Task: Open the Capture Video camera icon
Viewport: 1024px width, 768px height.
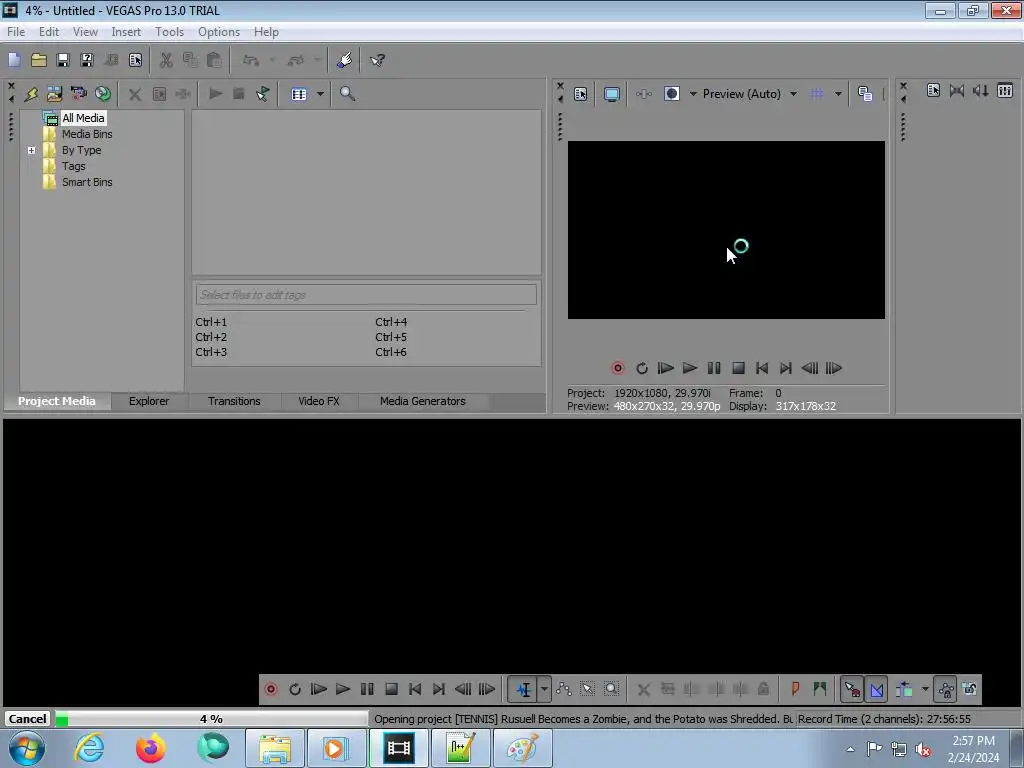Action: [x=78, y=94]
